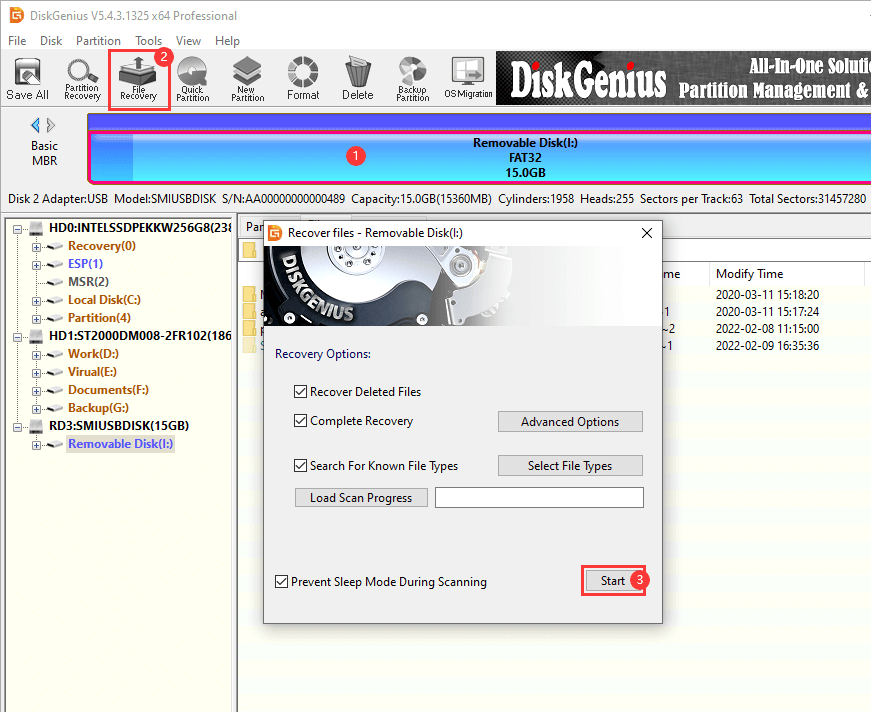
Task: Open the Backup Partition tool
Action: [412, 79]
